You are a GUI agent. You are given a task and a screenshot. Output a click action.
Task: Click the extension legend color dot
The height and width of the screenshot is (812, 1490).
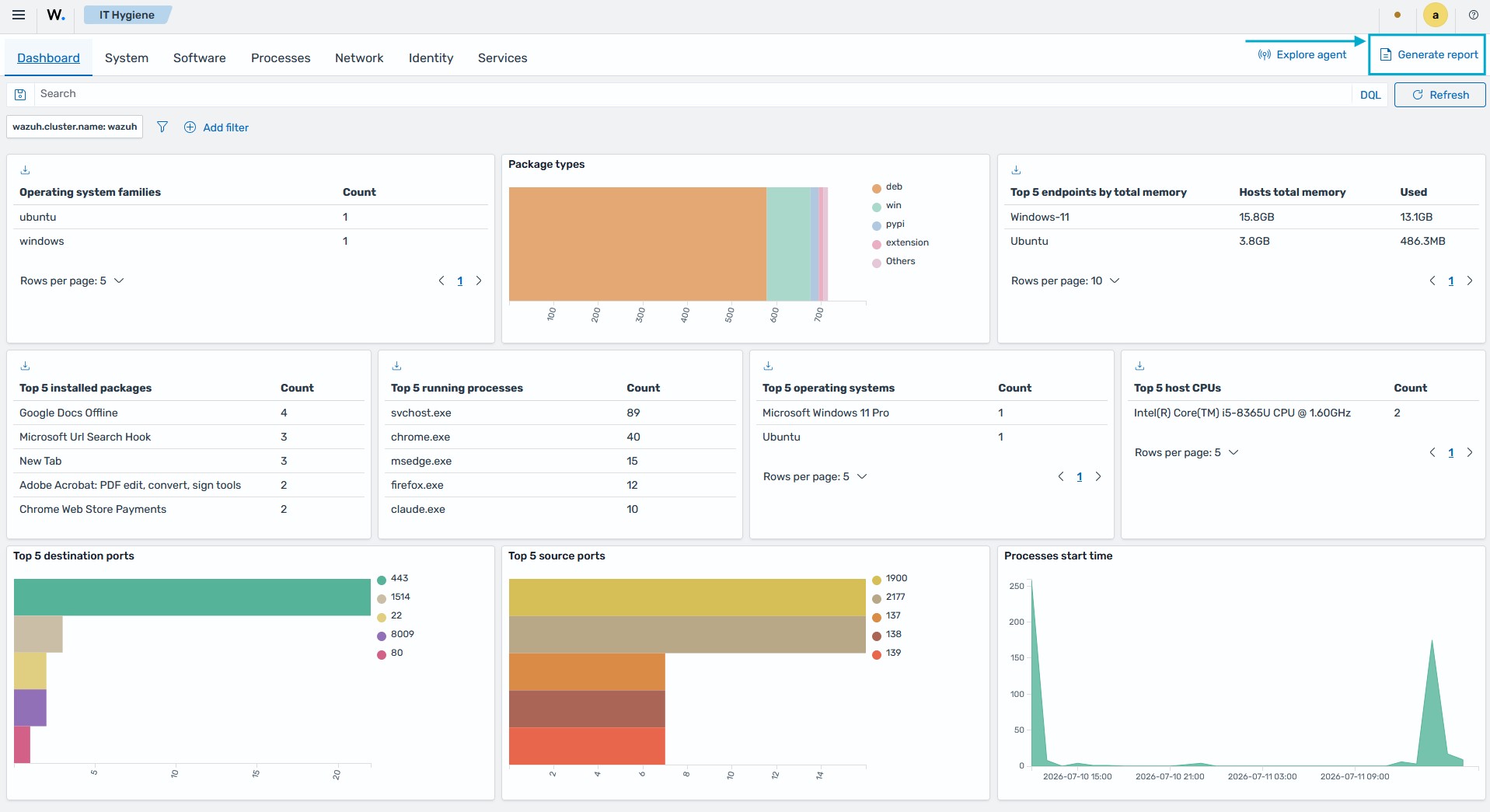pos(877,243)
